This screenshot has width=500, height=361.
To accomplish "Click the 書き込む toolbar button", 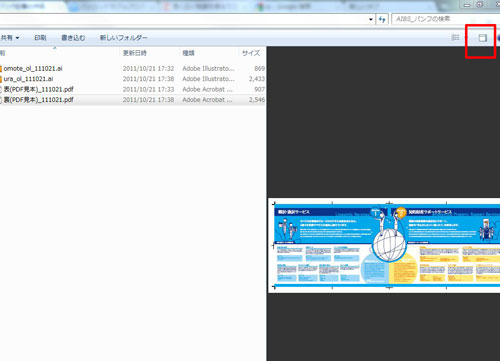I will click(73, 38).
